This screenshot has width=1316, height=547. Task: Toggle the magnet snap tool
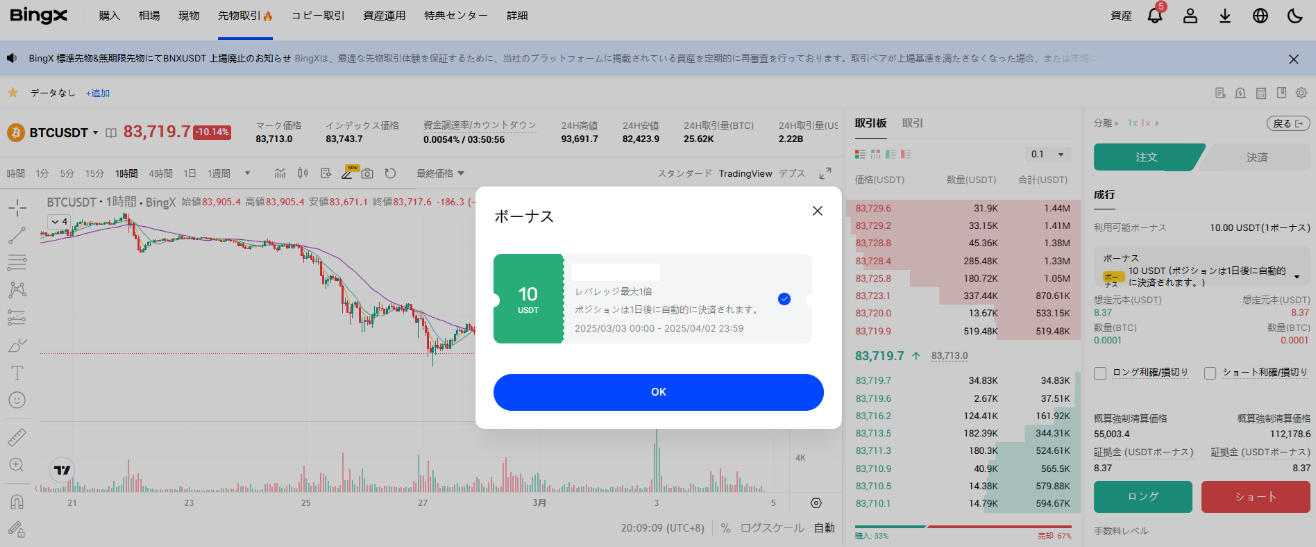(17, 502)
